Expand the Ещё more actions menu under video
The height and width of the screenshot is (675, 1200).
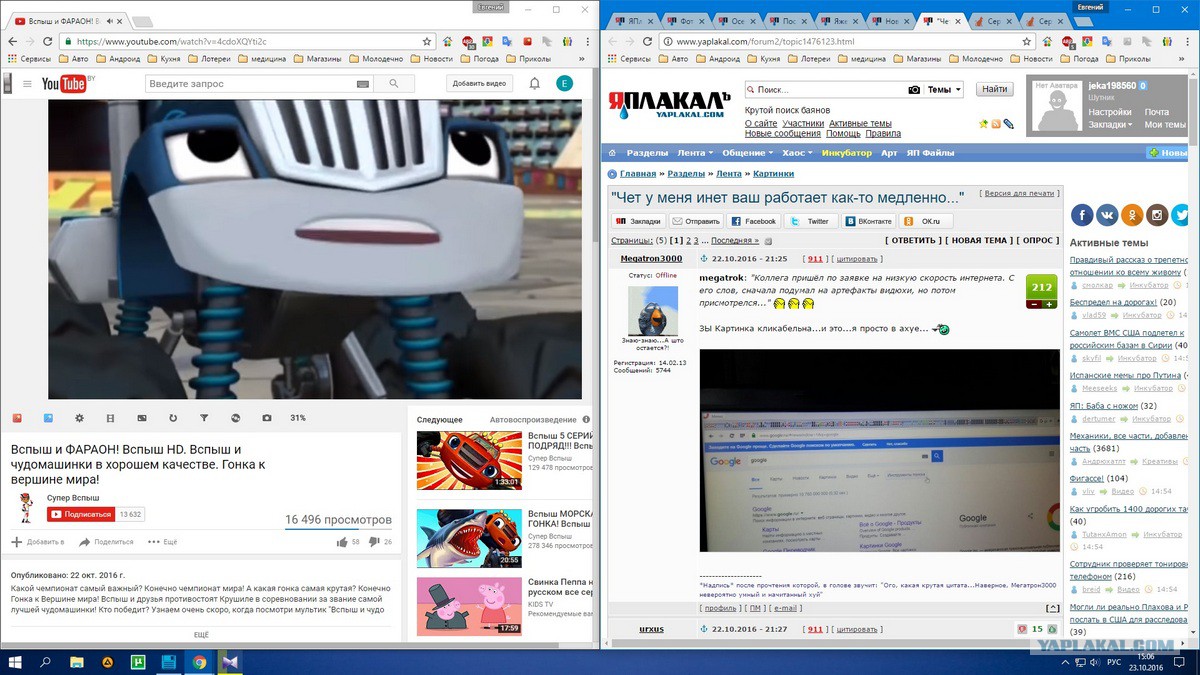[x=162, y=542]
